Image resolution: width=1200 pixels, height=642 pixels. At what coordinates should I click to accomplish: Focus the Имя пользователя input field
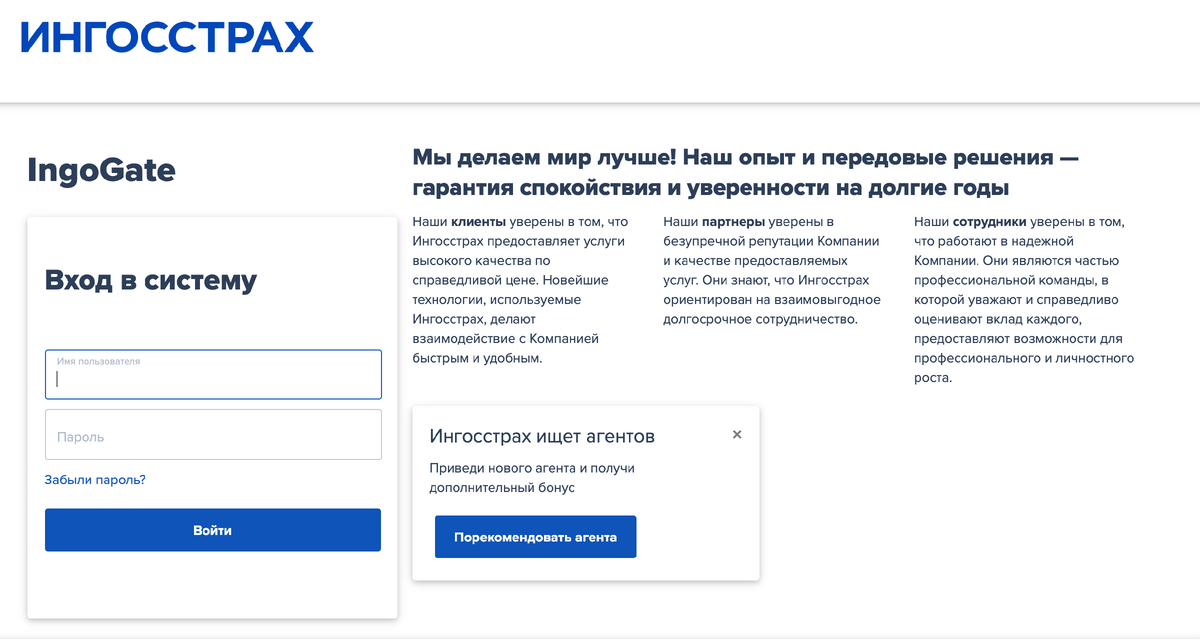coord(213,374)
